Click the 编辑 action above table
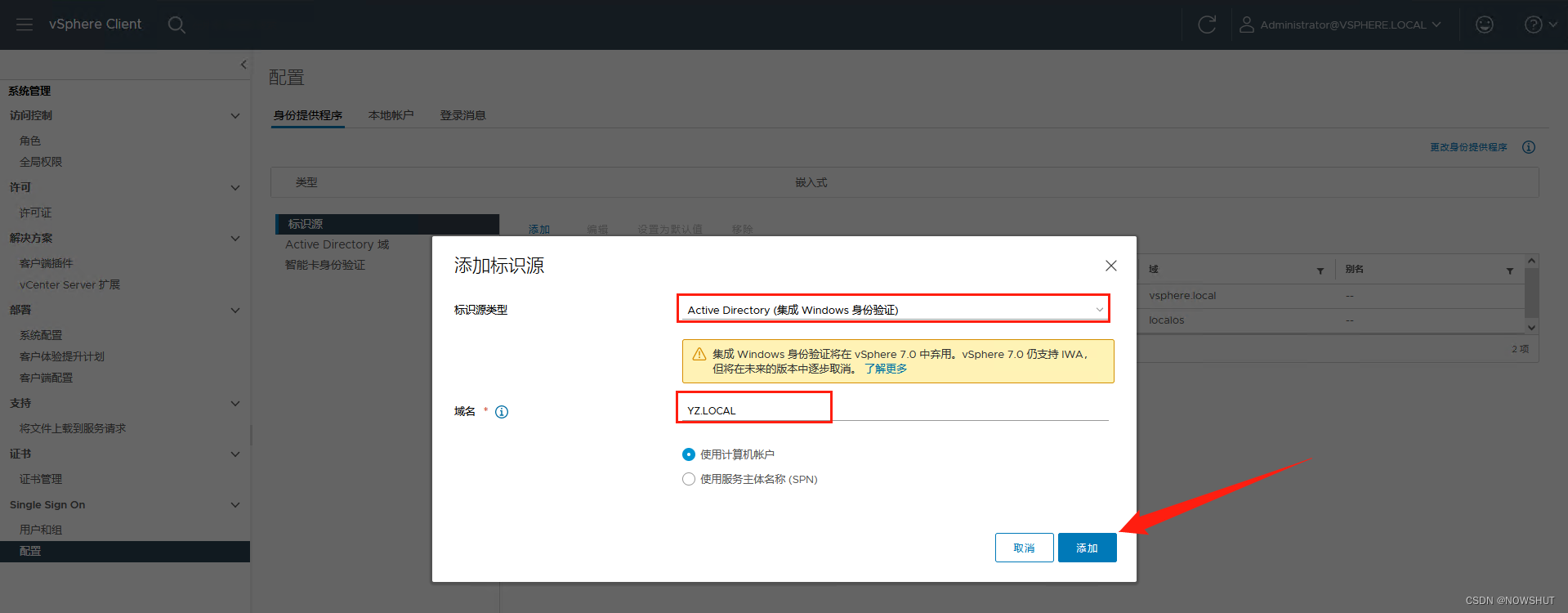This screenshot has height=613, width=1568. (597, 229)
